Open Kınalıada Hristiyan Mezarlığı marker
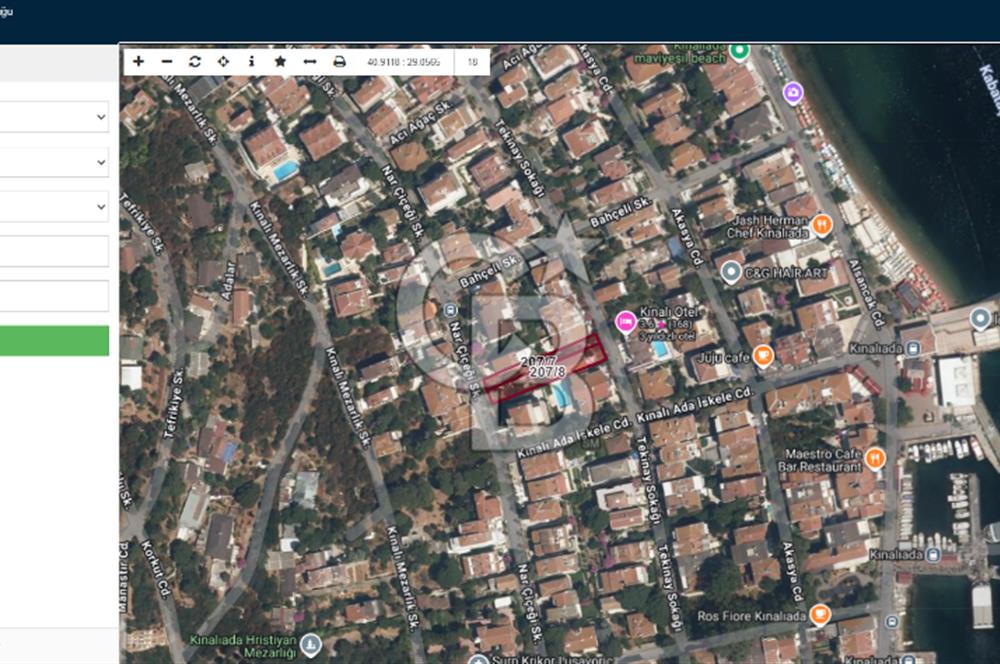1000x664 pixels. [311, 645]
